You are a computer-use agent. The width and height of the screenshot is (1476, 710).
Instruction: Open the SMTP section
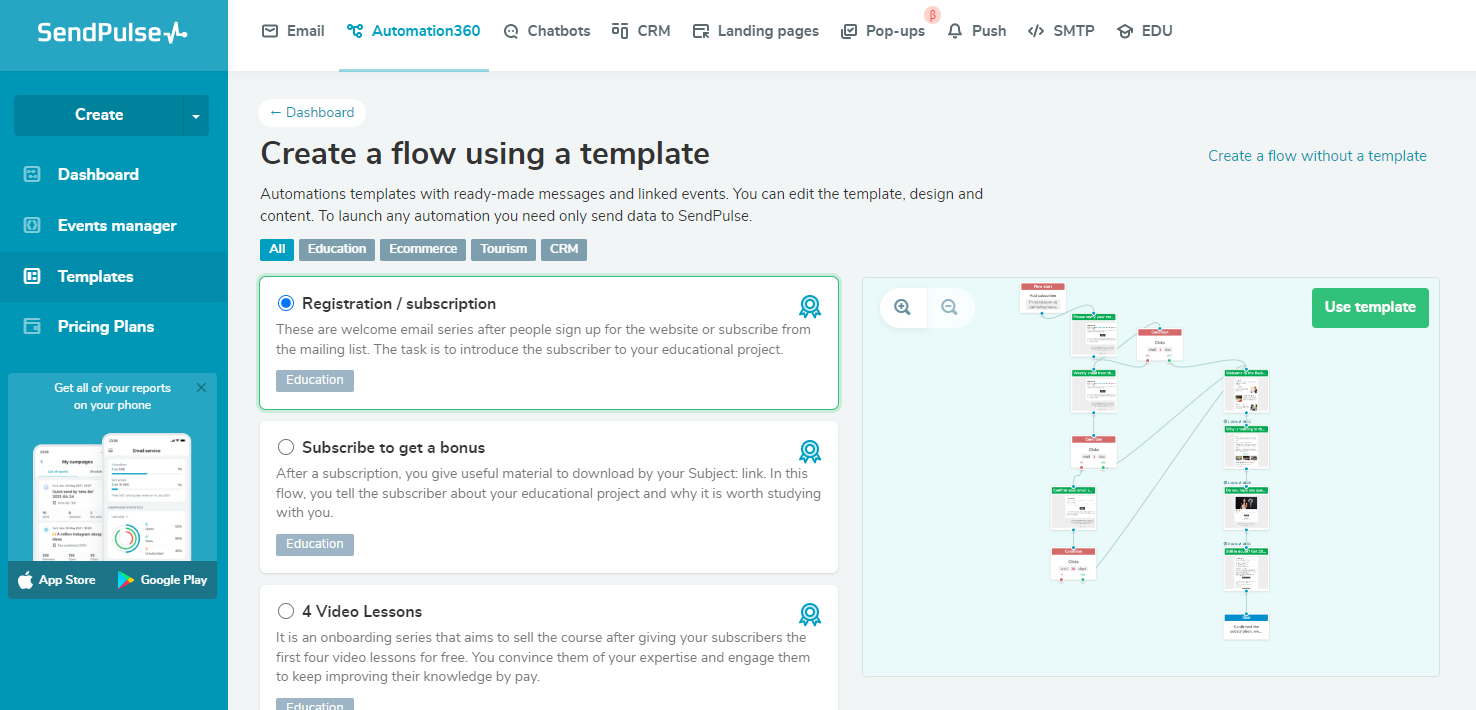tap(1061, 31)
